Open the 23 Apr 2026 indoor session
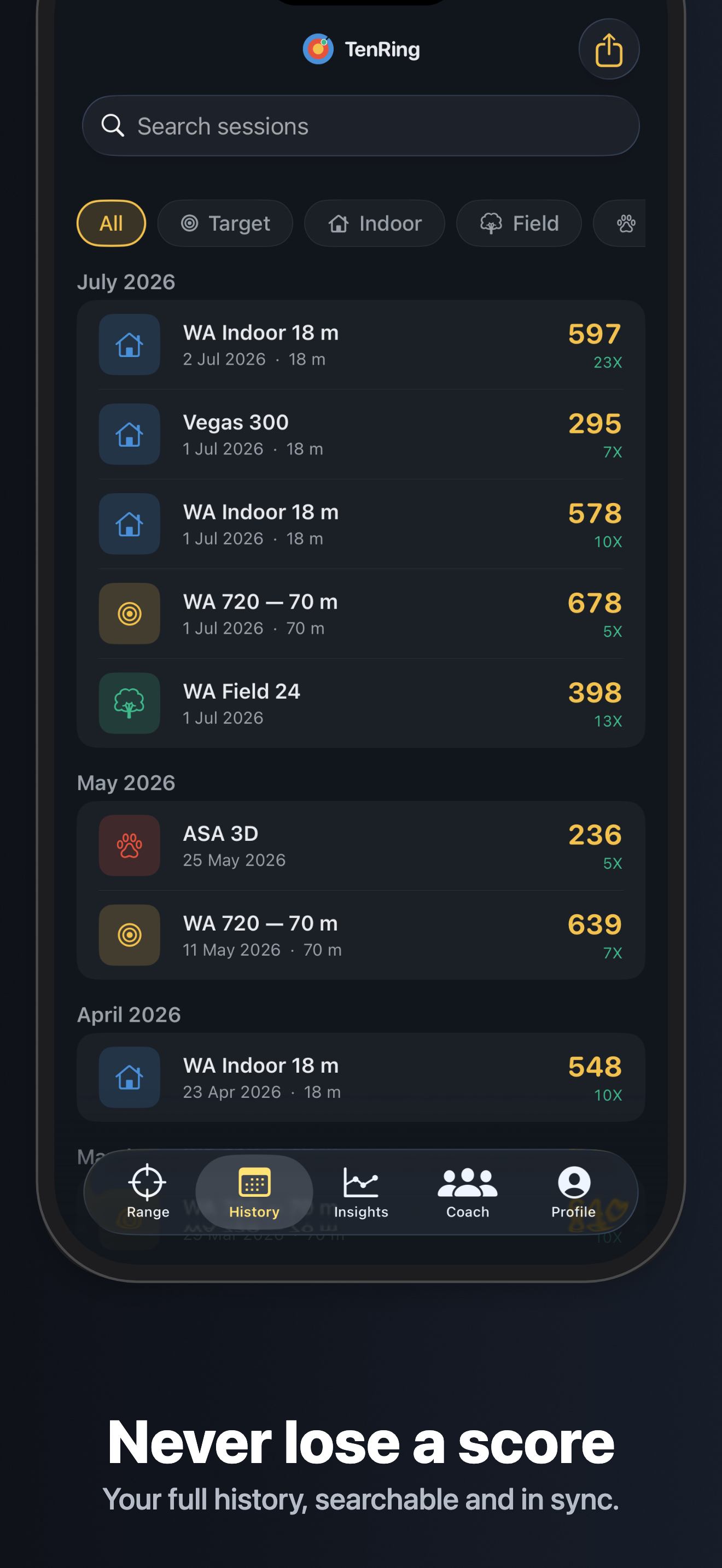Viewport: 722px width, 1568px height. pyautogui.click(x=361, y=1078)
